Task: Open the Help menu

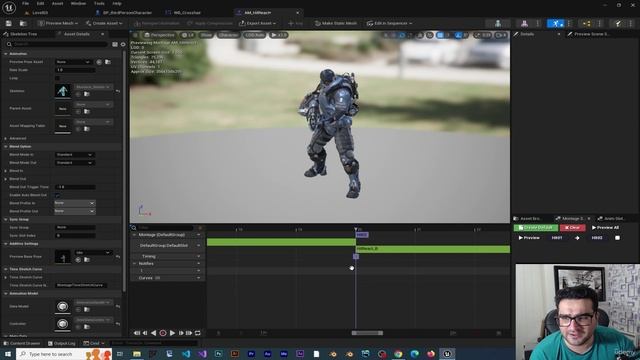Action: (117, 3)
